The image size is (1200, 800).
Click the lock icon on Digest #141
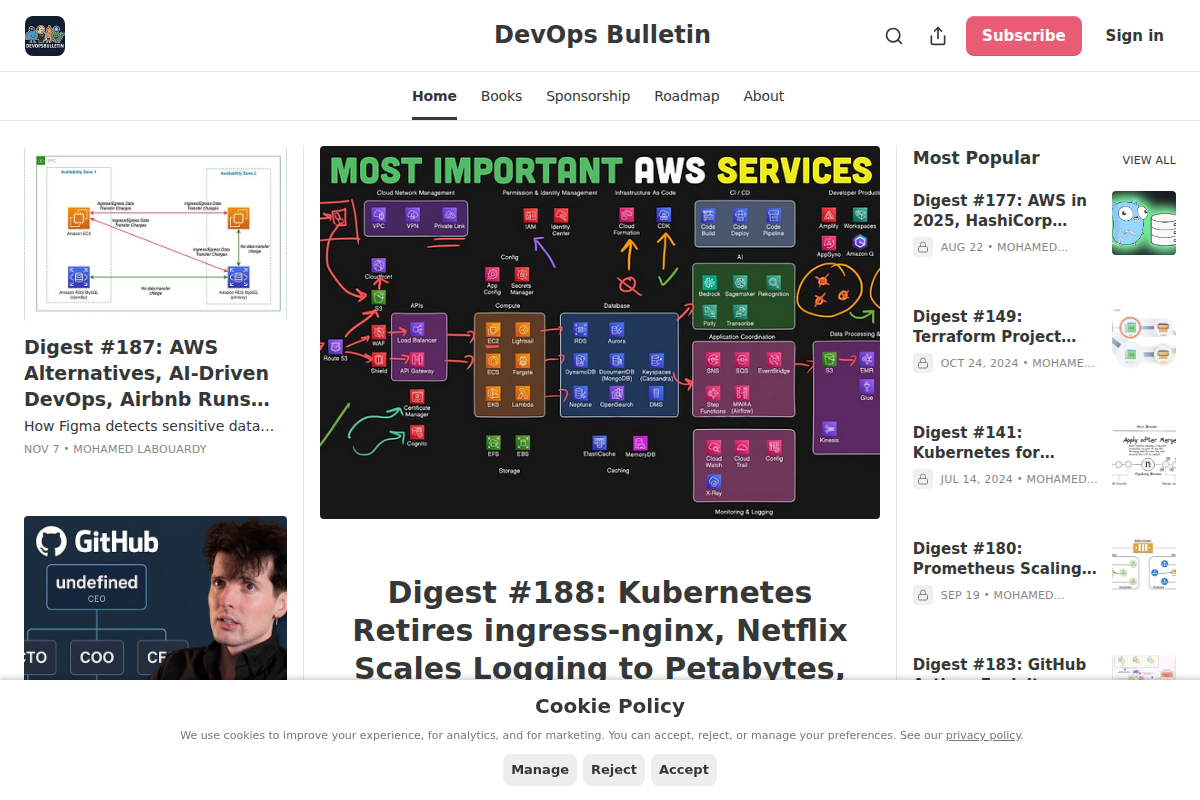tap(922, 478)
